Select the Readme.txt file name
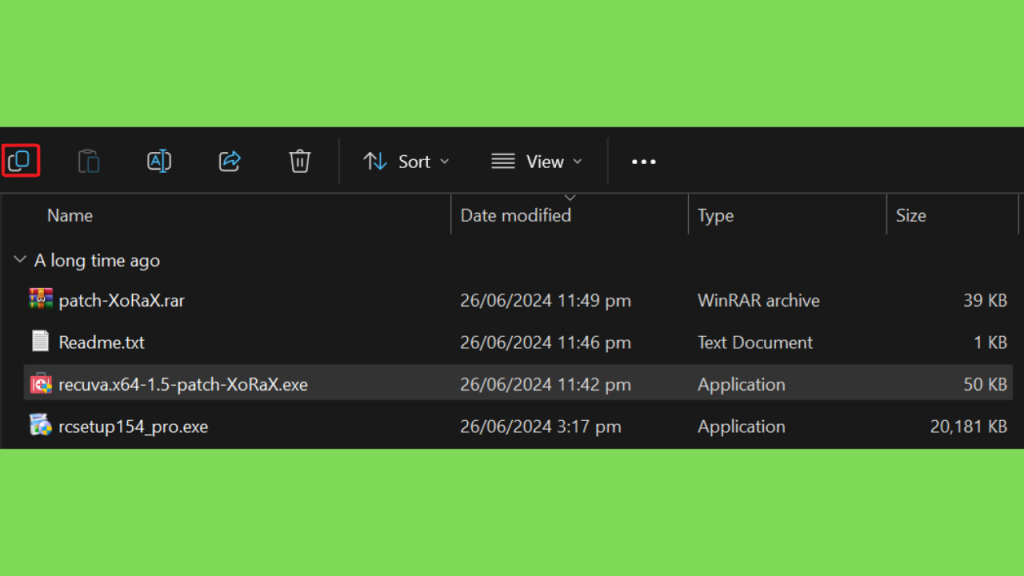Image resolution: width=1024 pixels, height=576 pixels. (x=101, y=342)
